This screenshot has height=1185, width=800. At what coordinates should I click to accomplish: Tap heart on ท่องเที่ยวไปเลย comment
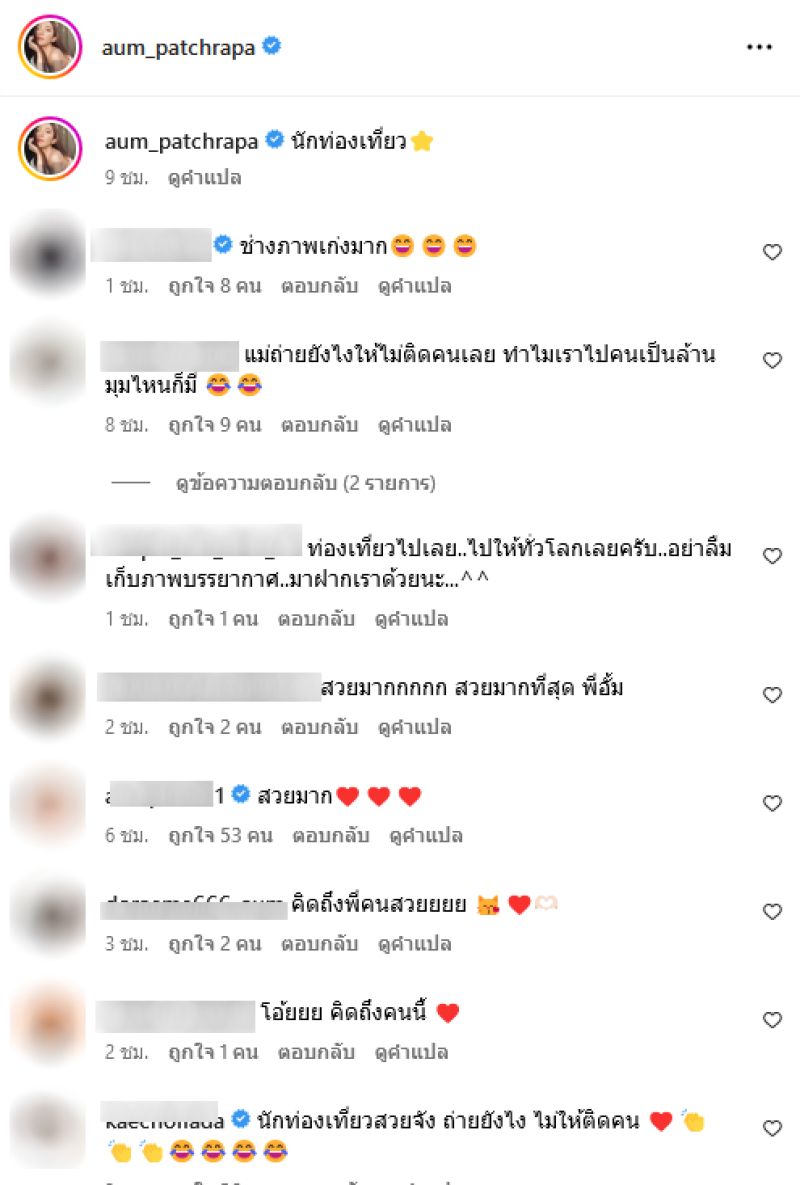772,555
